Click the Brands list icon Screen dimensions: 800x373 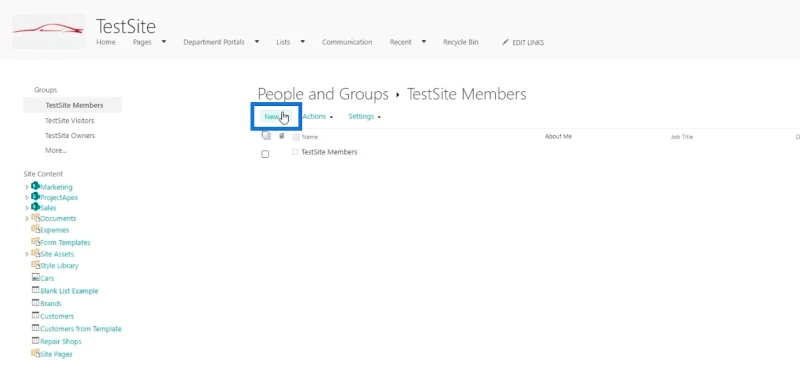36,303
